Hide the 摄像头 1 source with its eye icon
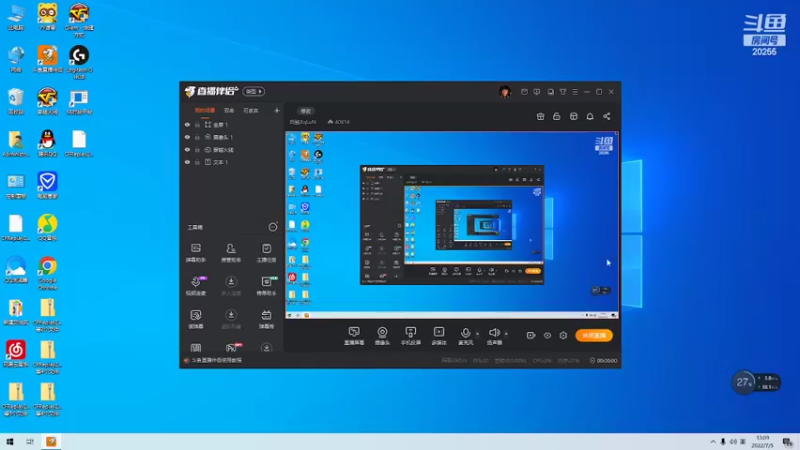The image size is (800, 450). (187, 137)
